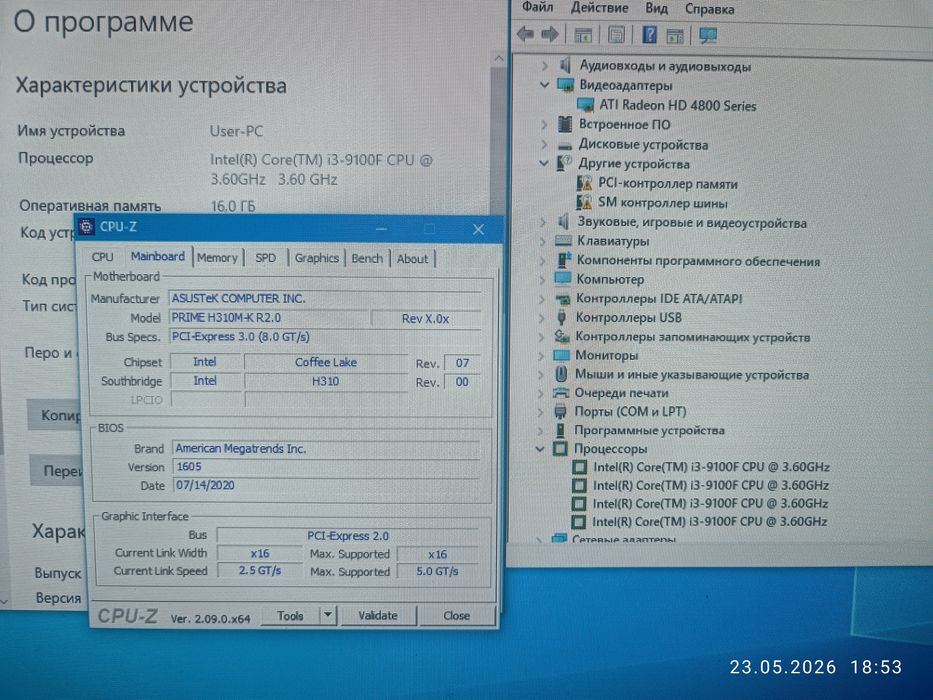
Task: Collapse the Процессоры node
Action: 540,449
